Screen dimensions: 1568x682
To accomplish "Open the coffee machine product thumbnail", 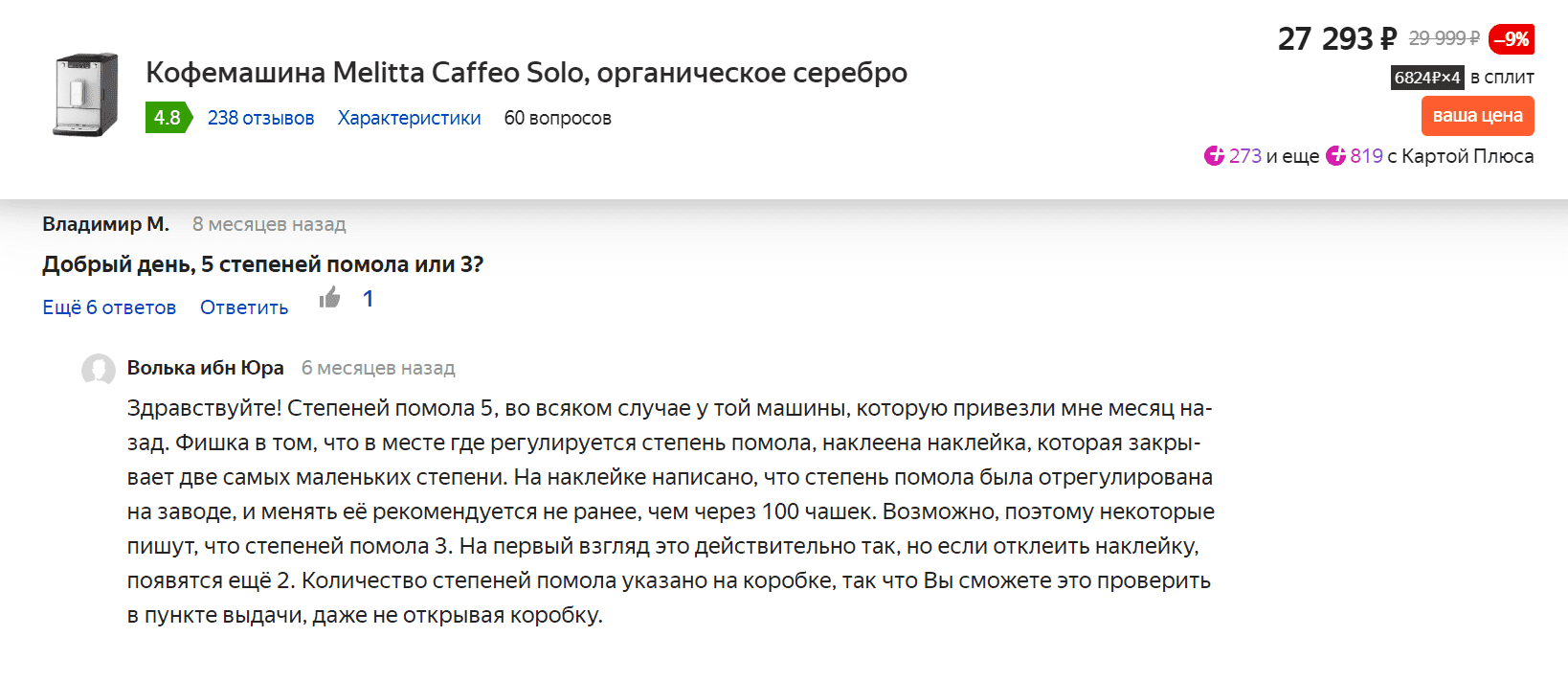I will [85, 95].
